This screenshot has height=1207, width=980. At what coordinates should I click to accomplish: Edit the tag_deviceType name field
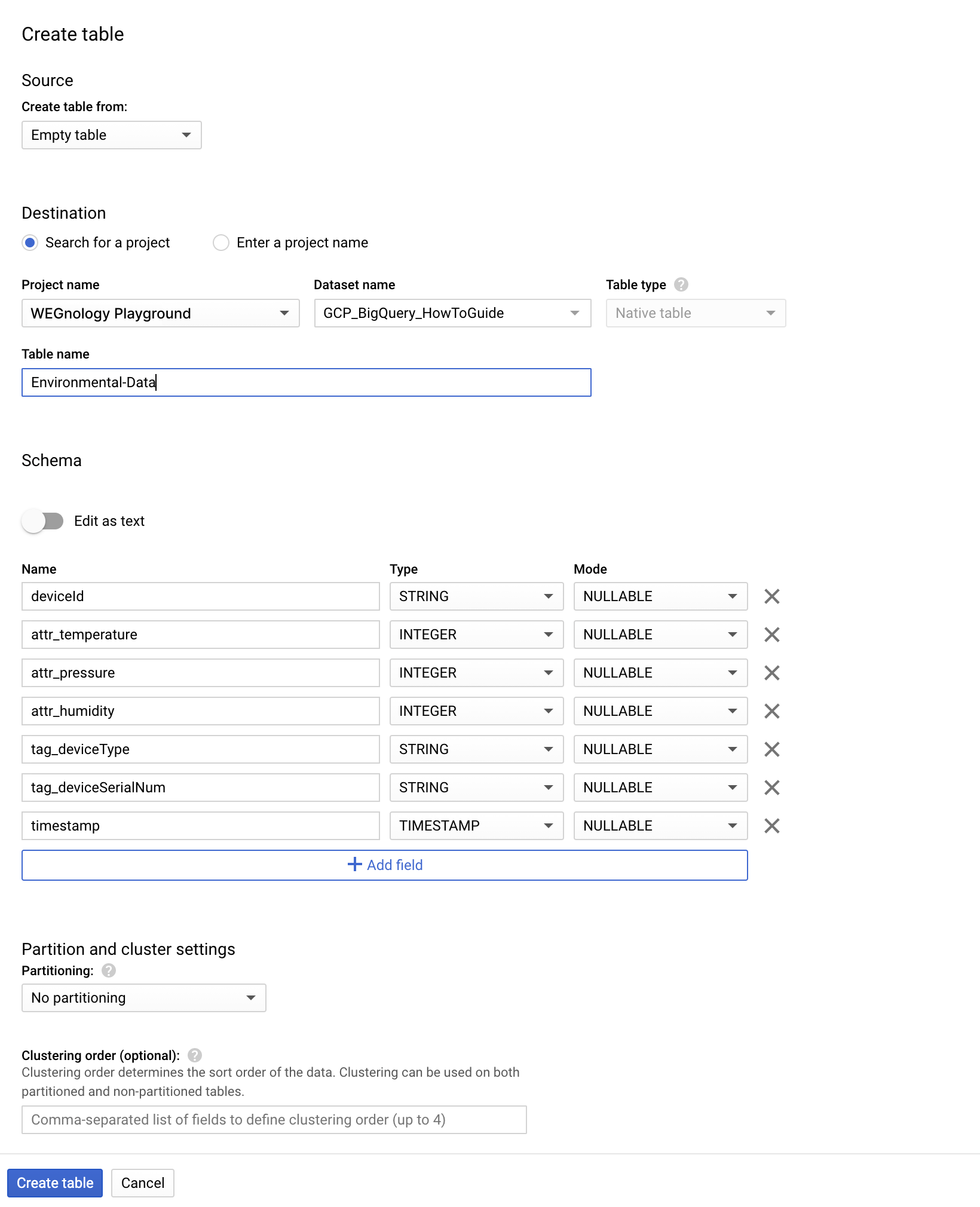pyautogui.click(x=201, y=749)
